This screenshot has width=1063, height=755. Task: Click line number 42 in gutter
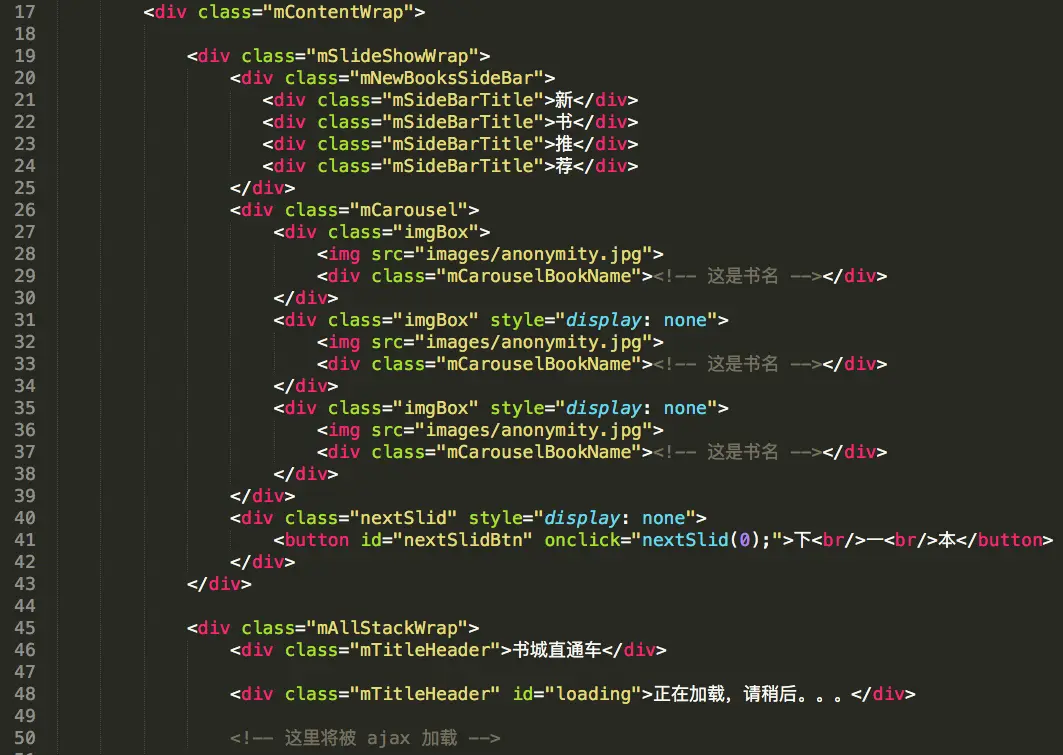pyautogui.click(x=25, y=563)
